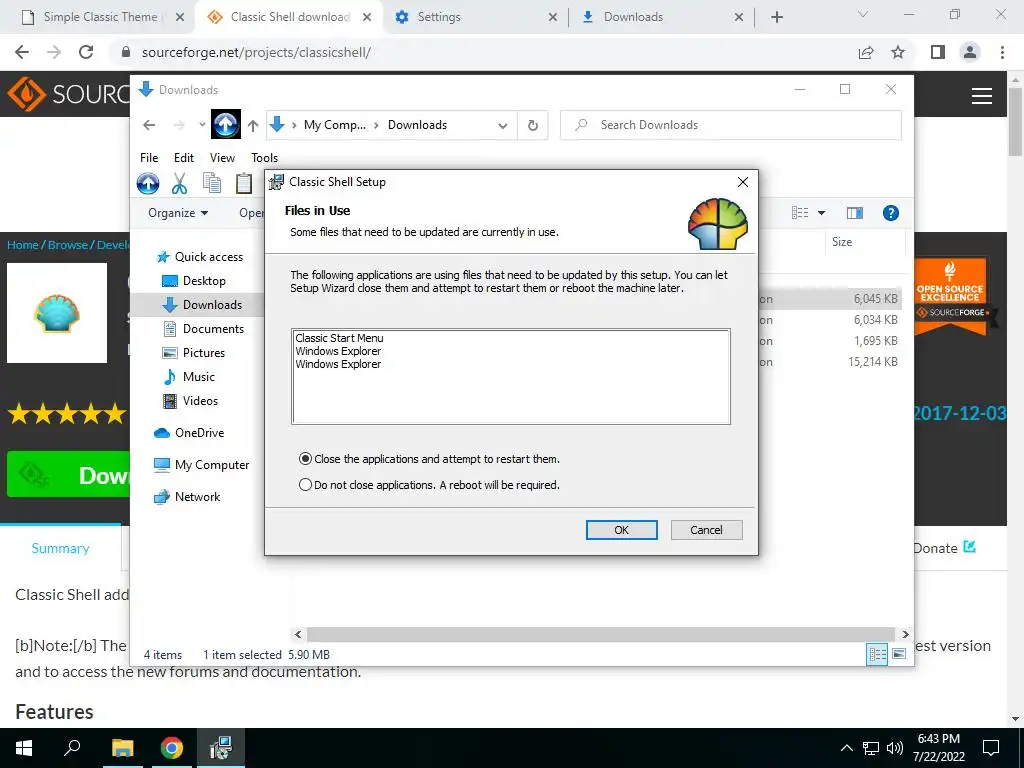The image size is (1024, 768).
Task: Select Documents in navigation pane
Action: coord(203,329)
